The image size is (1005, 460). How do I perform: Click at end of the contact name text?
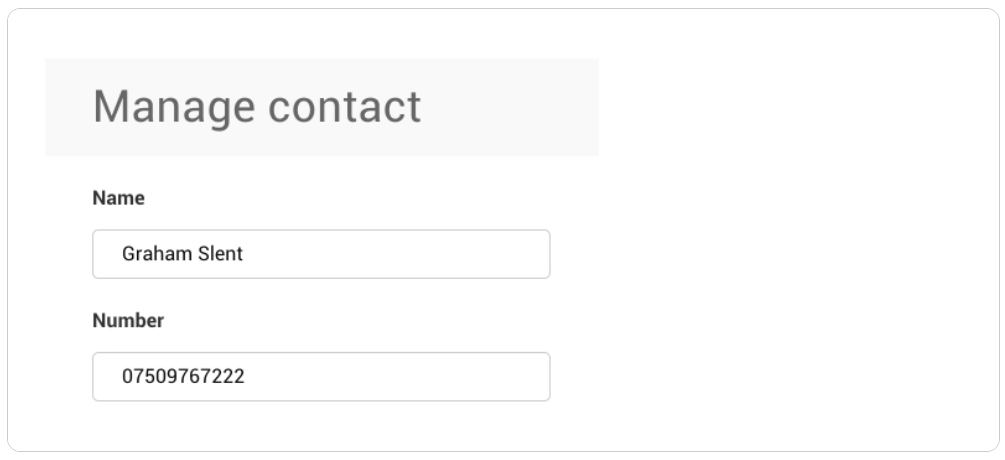coord(244,254)
